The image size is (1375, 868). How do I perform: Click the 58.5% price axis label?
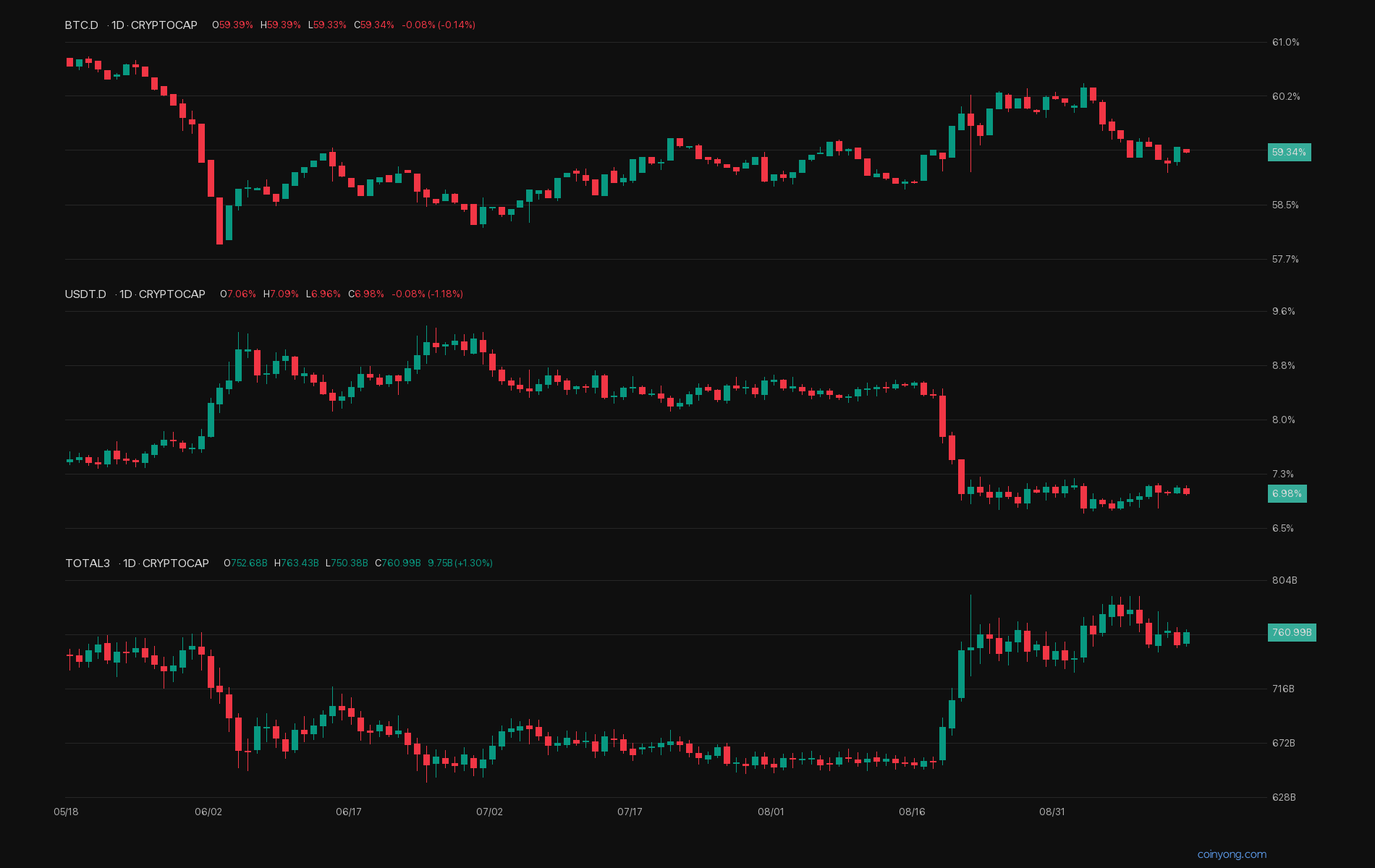(1285, 205)
